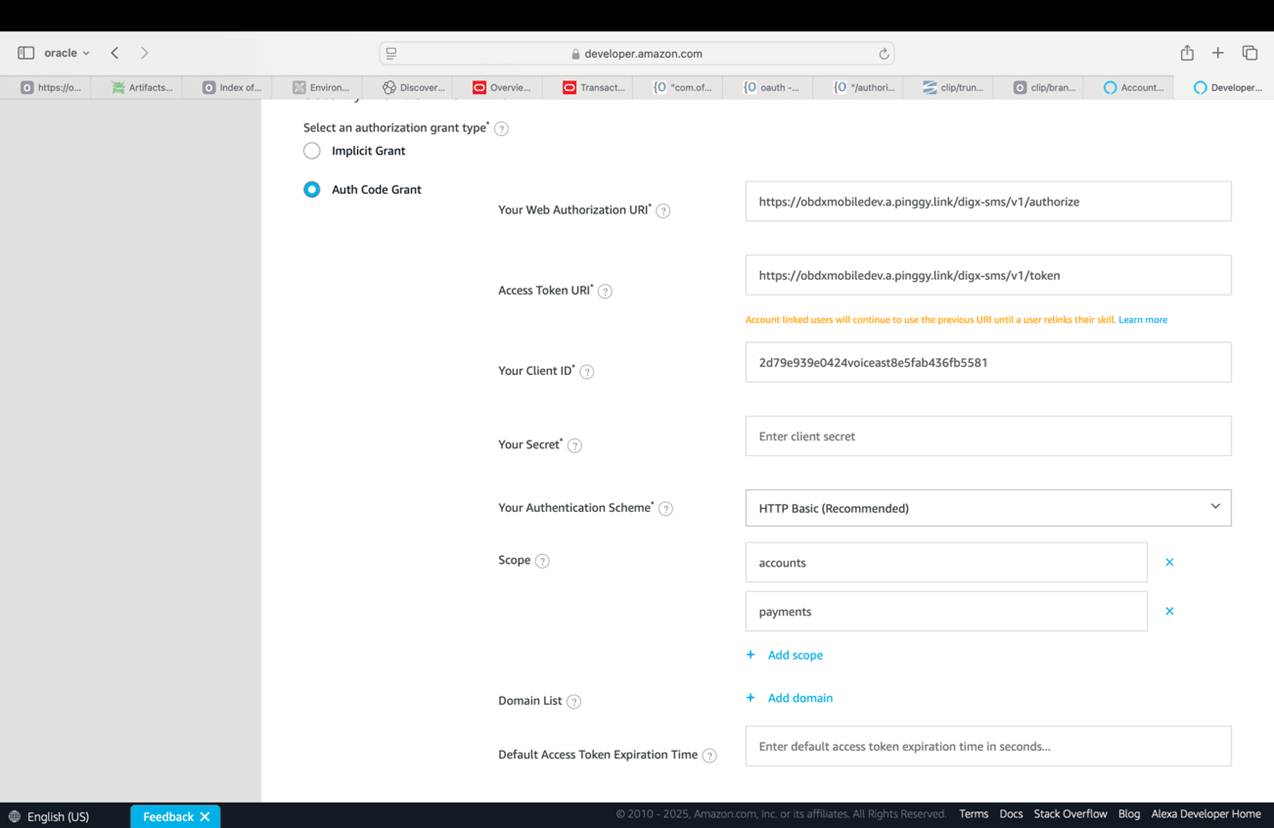Viewport: 1274px width, 828px height.
Task: Show help for authorization grant type
Action: 502,129
